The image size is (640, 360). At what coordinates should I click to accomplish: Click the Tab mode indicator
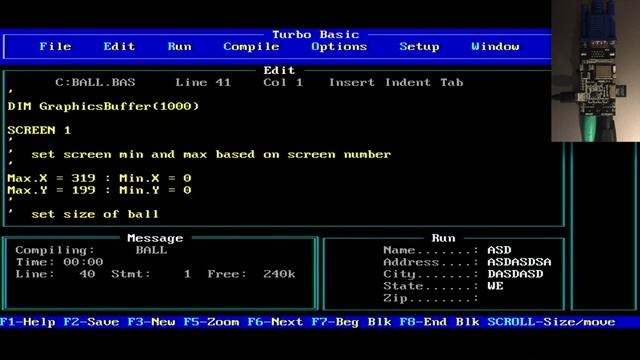point(451,82)
